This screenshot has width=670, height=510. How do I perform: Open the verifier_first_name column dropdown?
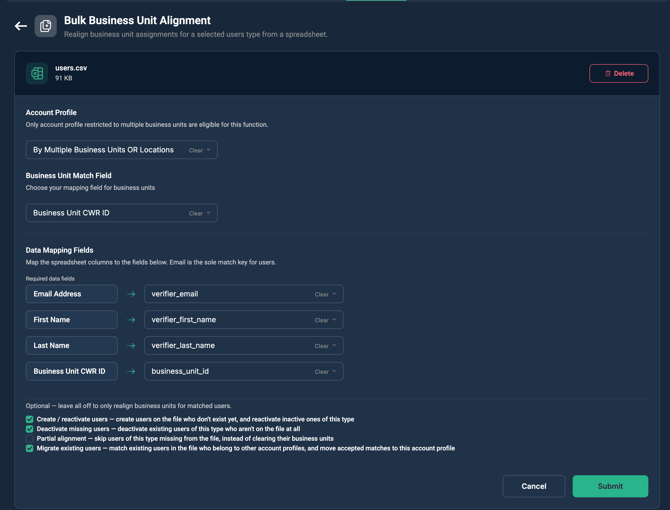click(244, 320)
